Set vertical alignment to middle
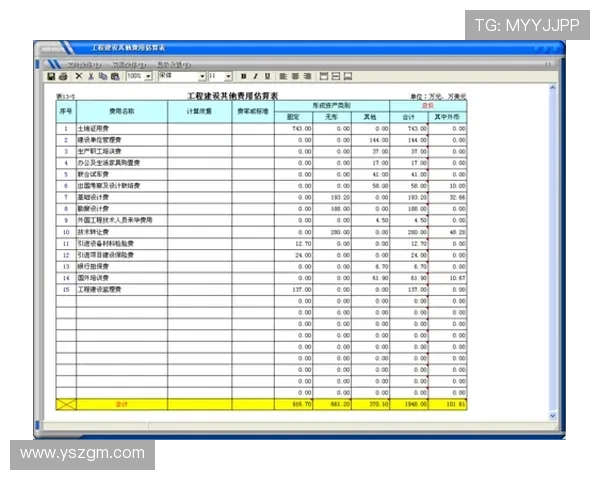600x480 pixels. tap(336, 76)
